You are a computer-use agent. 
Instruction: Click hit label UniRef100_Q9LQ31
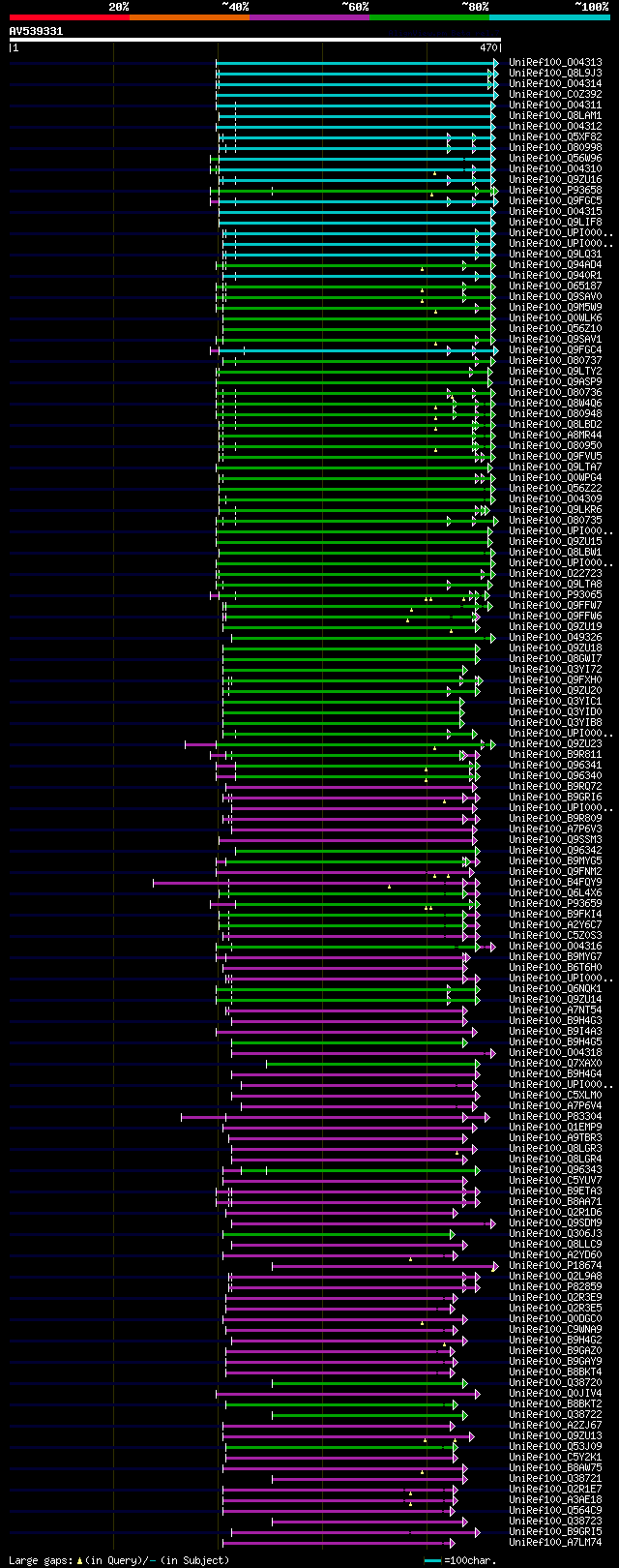click(x=555, y=255)
